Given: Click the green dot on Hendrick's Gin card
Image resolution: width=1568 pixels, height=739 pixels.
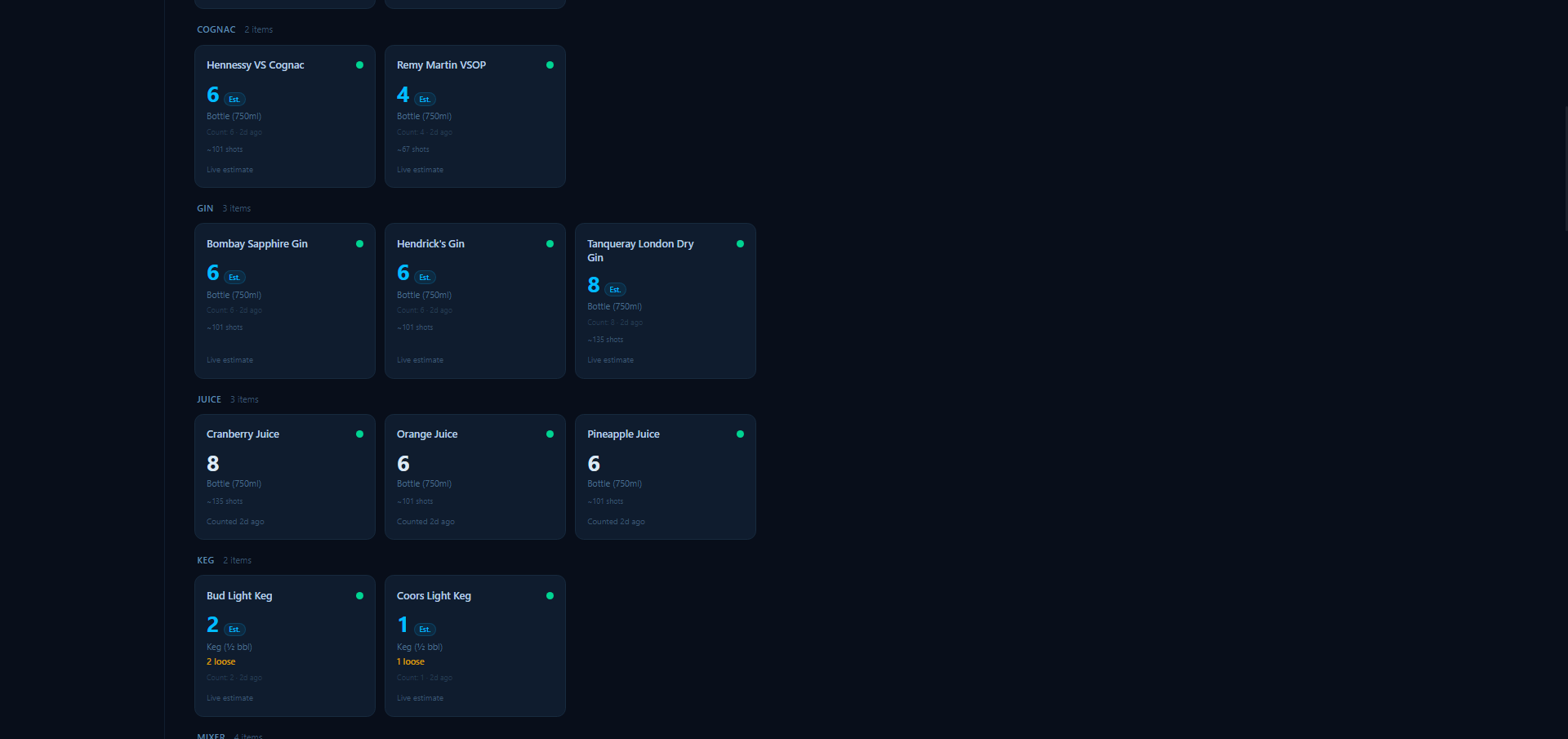Looking at the screenshot, I should 550,243.
